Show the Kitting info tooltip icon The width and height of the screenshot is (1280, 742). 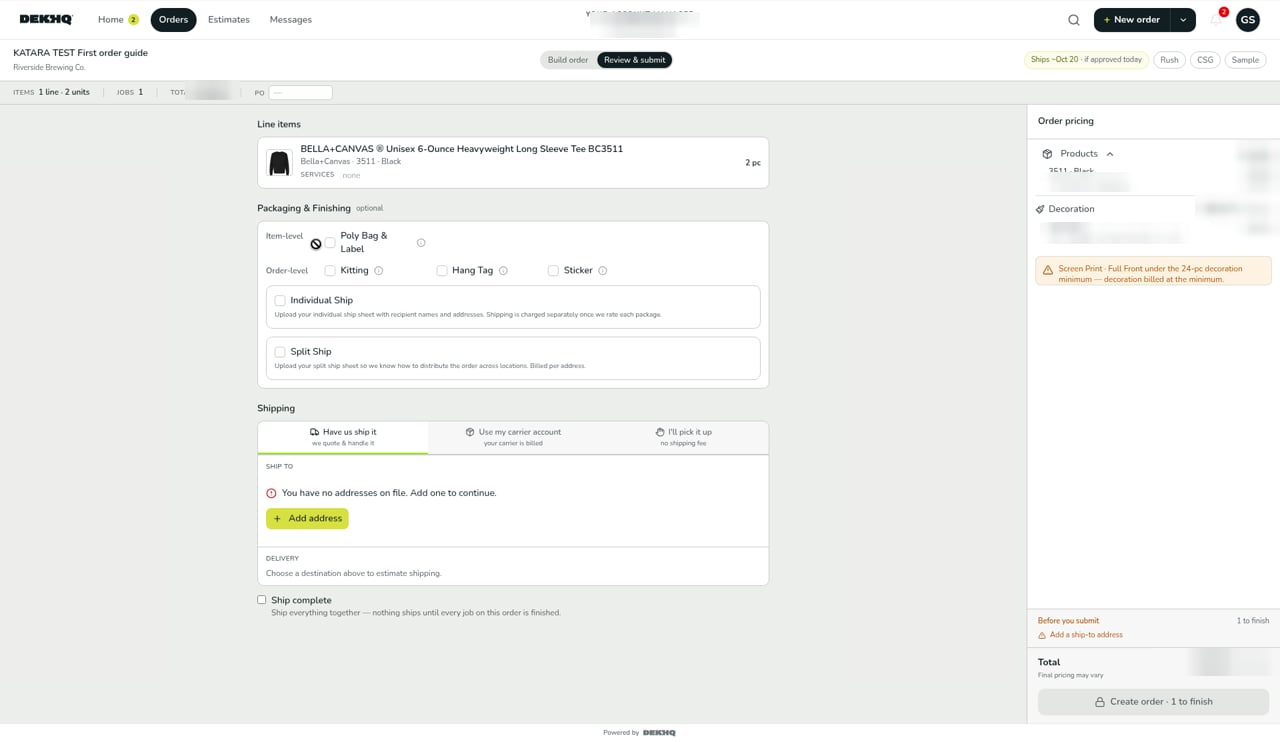click(379, 271)
